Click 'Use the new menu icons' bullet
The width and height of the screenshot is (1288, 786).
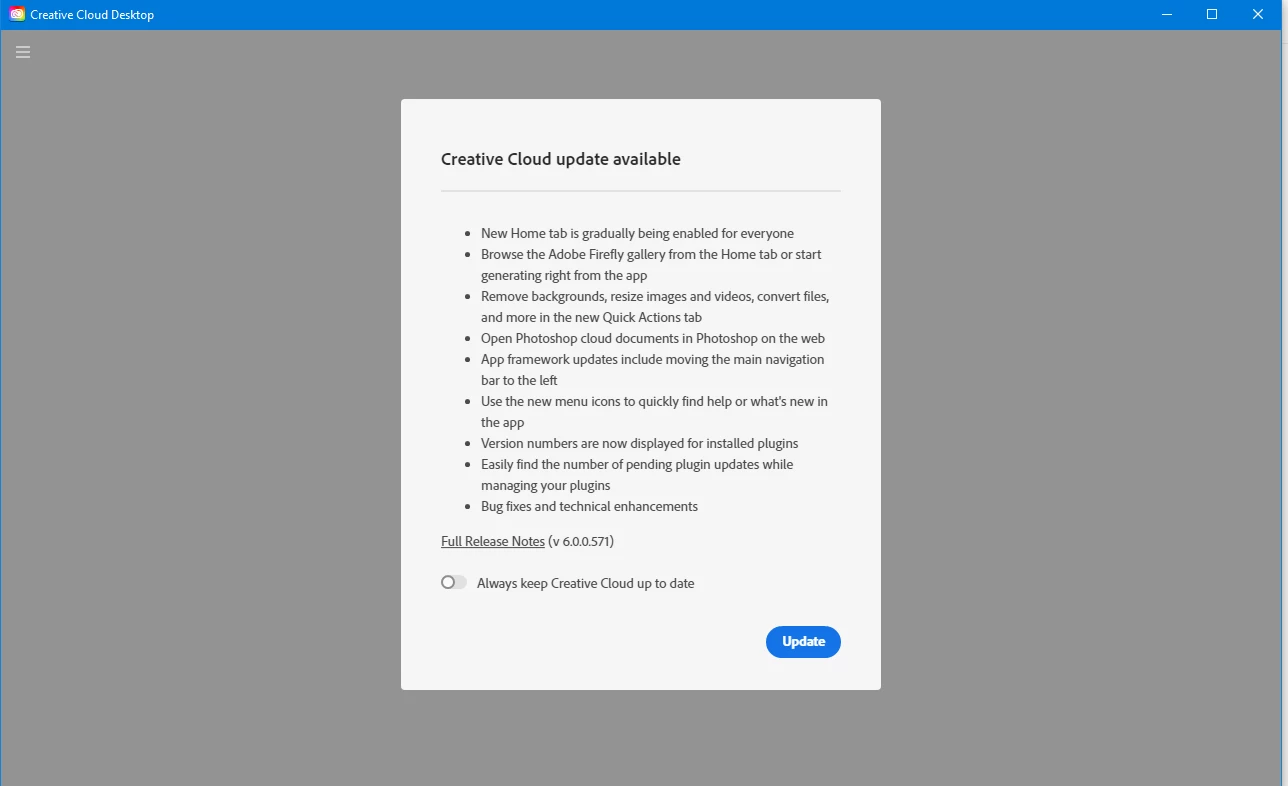point(654,412)
